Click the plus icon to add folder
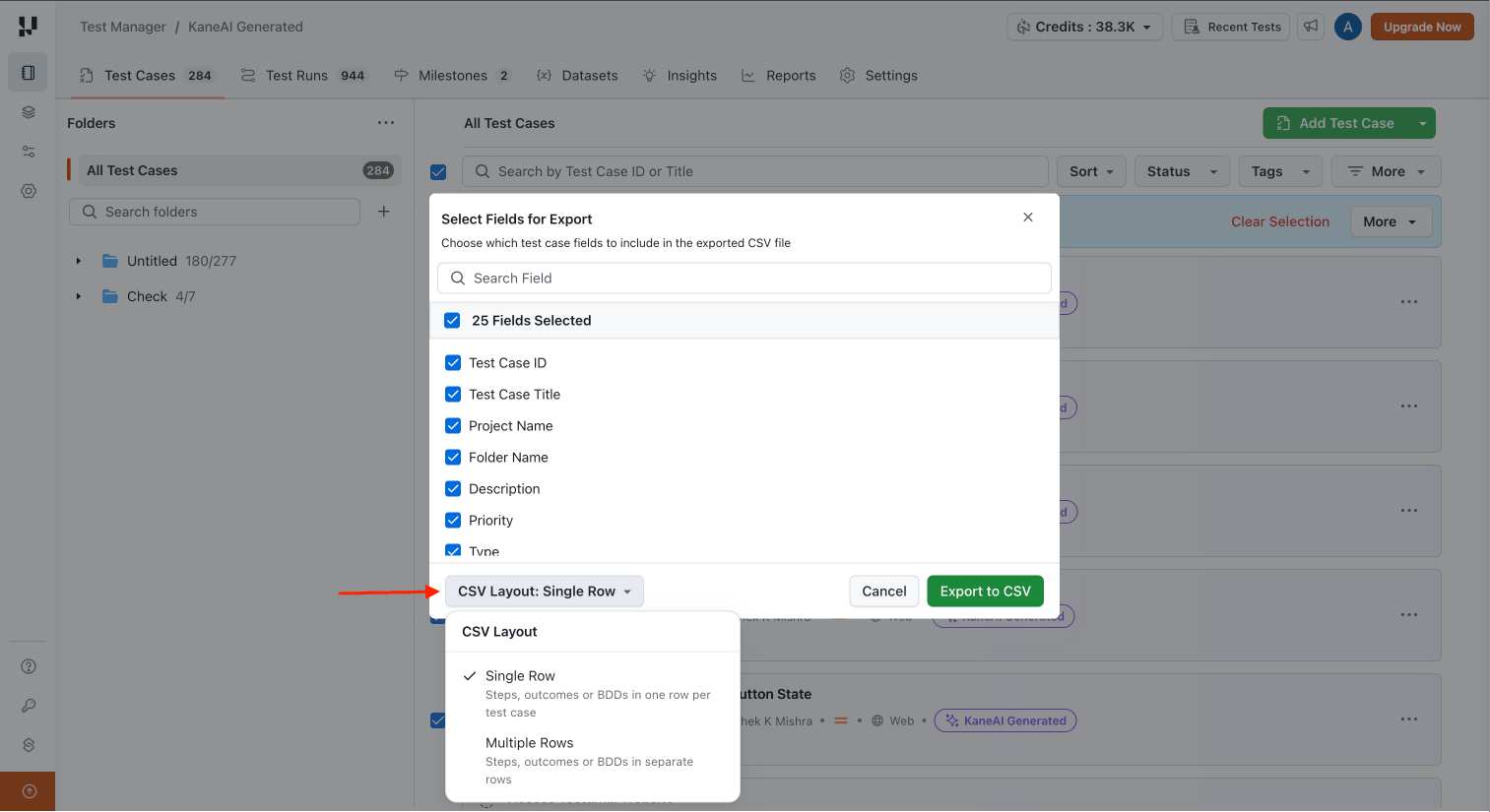1490x812 pixels. (x=384, y=212)
